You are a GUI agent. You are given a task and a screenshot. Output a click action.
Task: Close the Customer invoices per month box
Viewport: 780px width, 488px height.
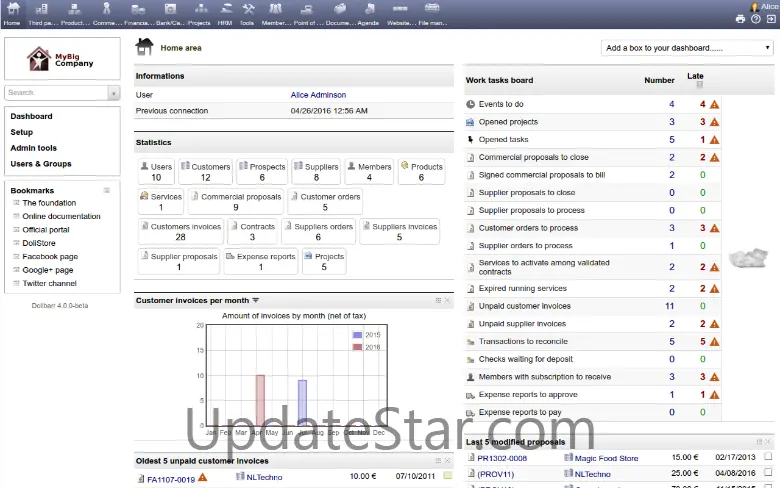pos(448,300)
